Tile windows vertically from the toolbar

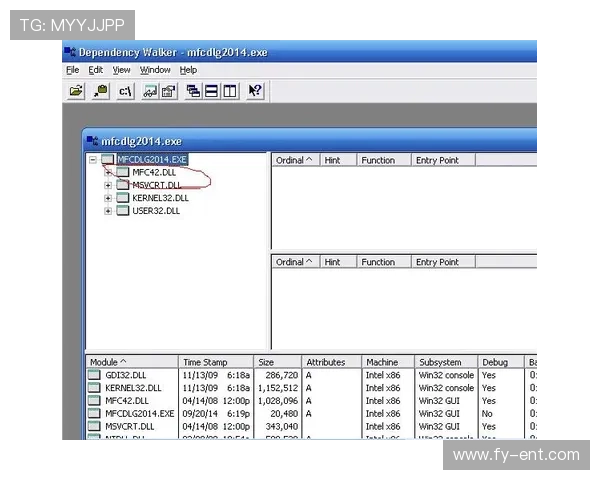point(230,91)
